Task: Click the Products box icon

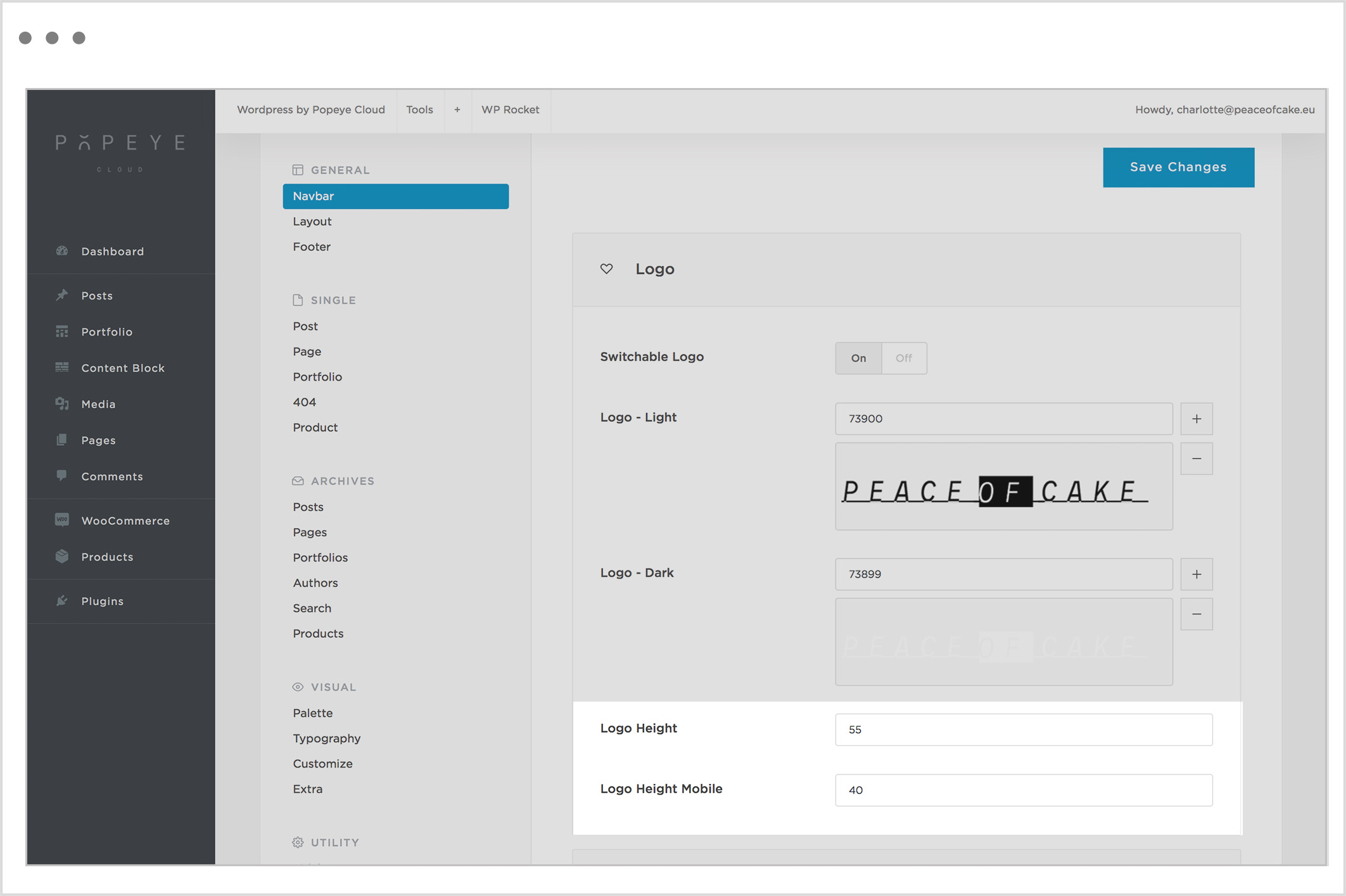Action: tap(61, 556)
